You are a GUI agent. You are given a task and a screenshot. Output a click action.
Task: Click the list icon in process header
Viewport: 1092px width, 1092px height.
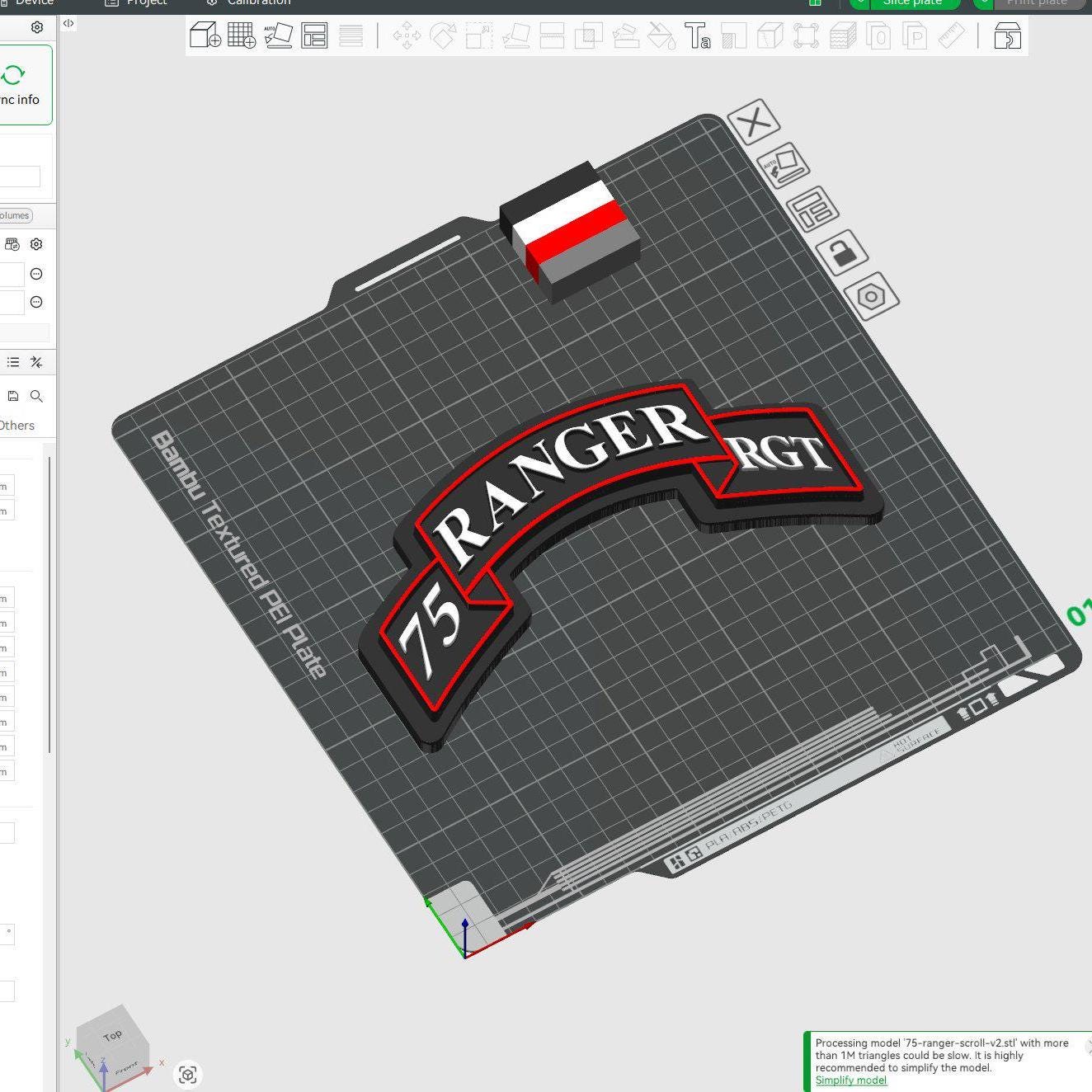(x=13, y=362)
